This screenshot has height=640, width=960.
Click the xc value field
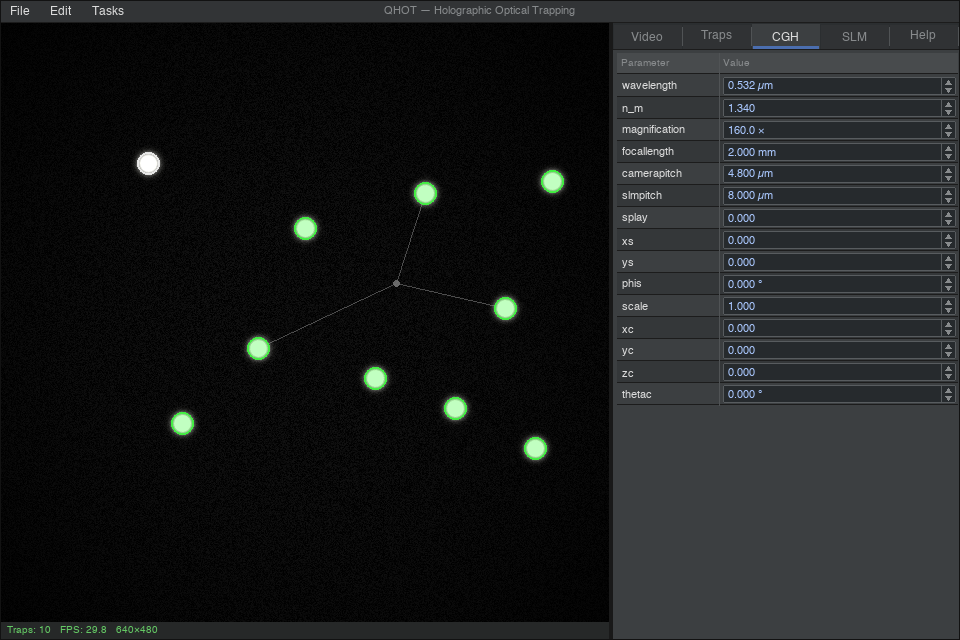832,328
